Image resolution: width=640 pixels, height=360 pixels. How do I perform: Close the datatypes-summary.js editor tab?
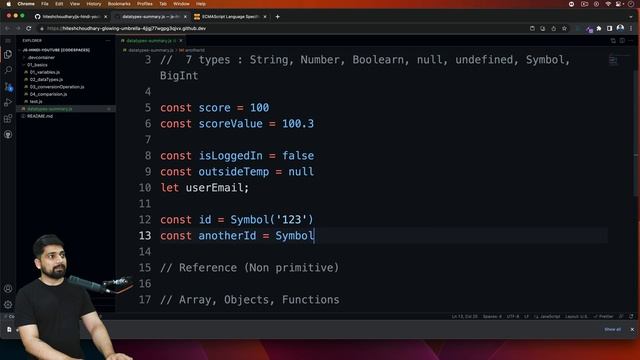[x=181, y=41]
